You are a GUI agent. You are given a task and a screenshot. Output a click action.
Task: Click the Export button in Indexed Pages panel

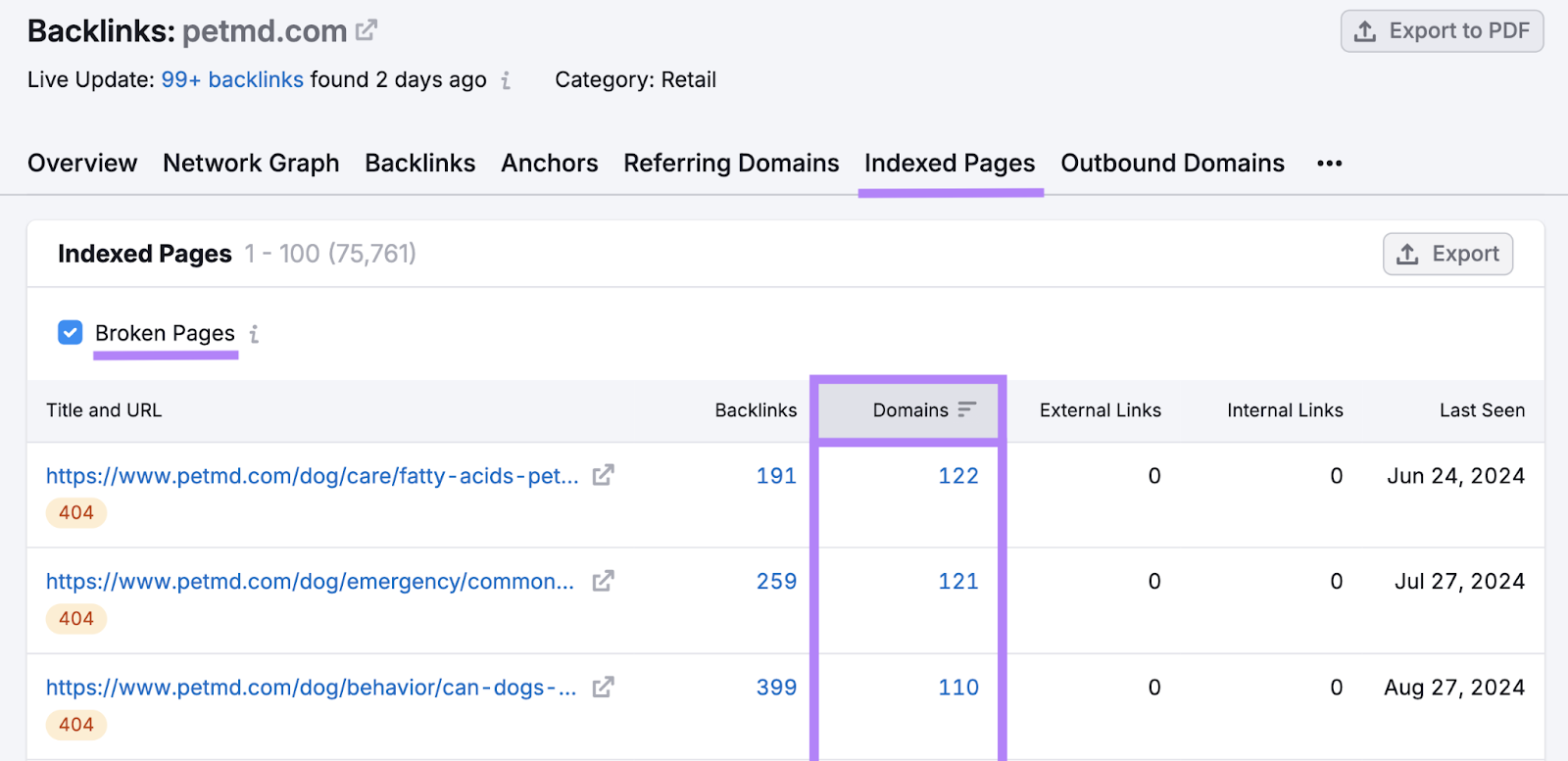click(x=1448, y=254)
